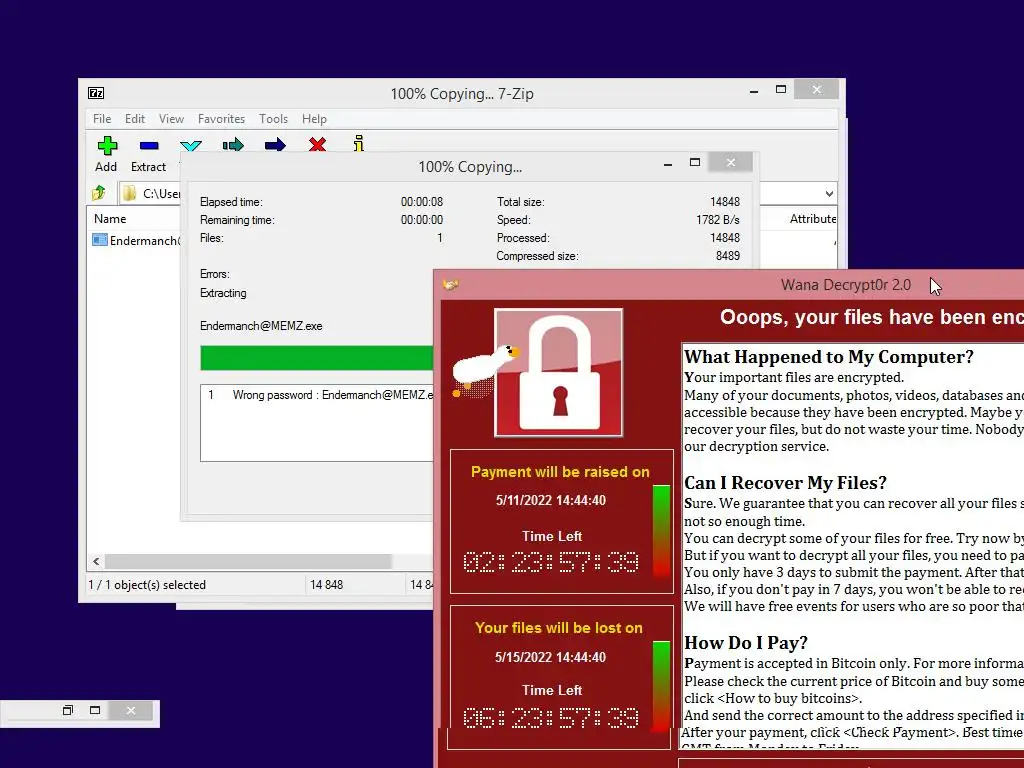Close the 100% Copying dialog
1024x768 pixels.
[731, 162]
